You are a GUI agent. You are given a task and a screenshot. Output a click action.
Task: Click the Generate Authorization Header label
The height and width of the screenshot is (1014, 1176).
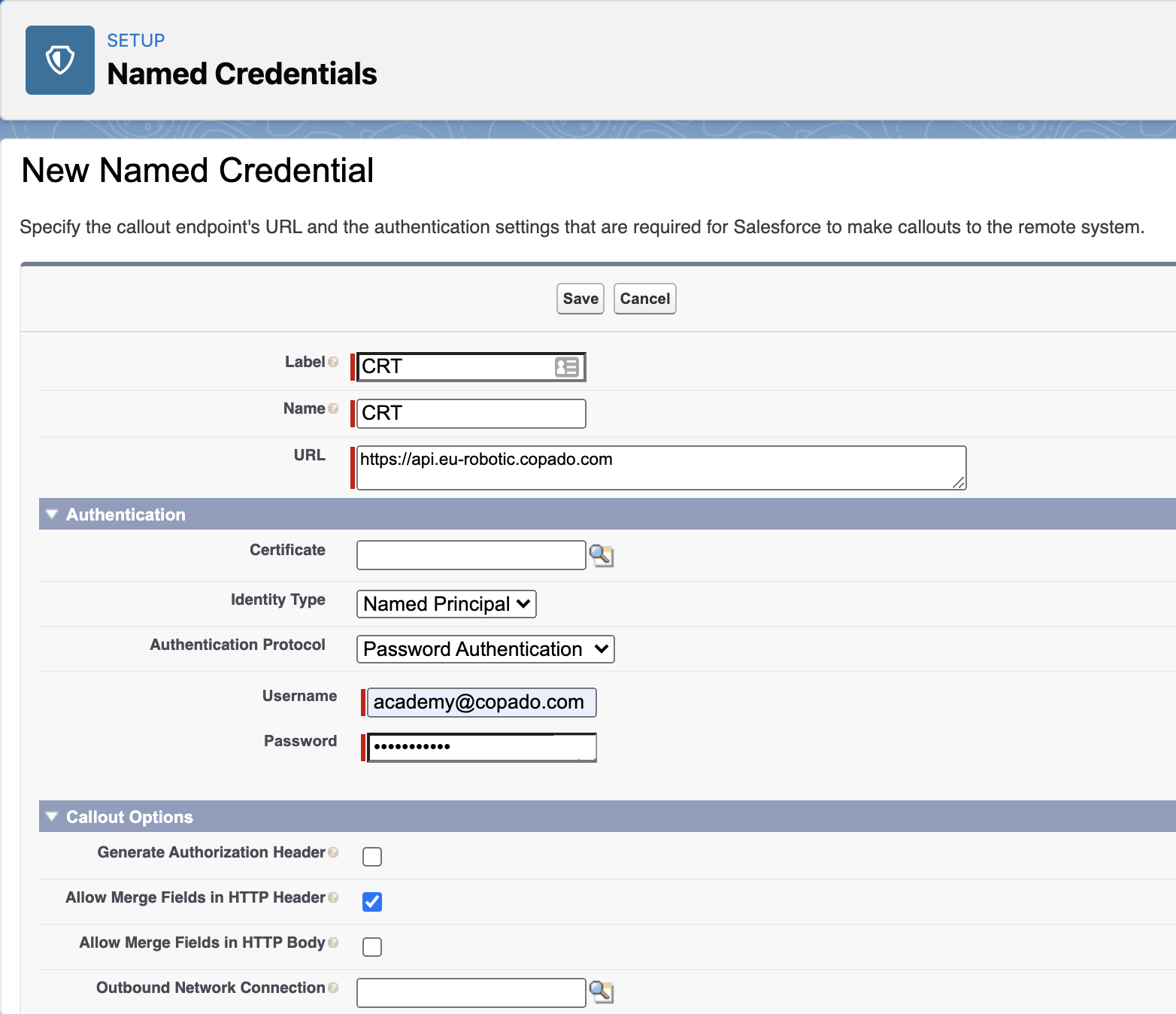(x=211, y=852)
